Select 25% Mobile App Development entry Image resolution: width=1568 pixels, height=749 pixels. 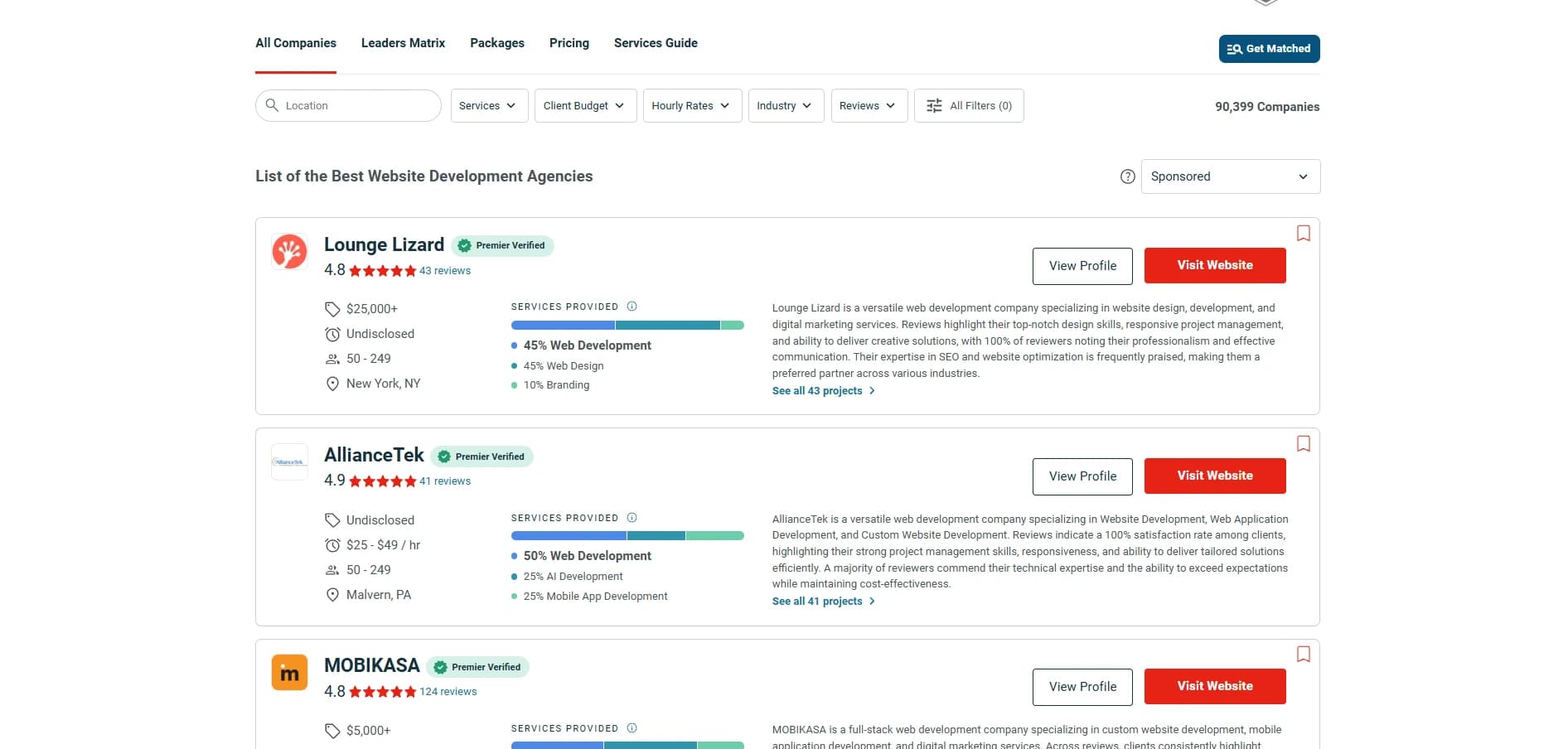click(x=595, y=597)
